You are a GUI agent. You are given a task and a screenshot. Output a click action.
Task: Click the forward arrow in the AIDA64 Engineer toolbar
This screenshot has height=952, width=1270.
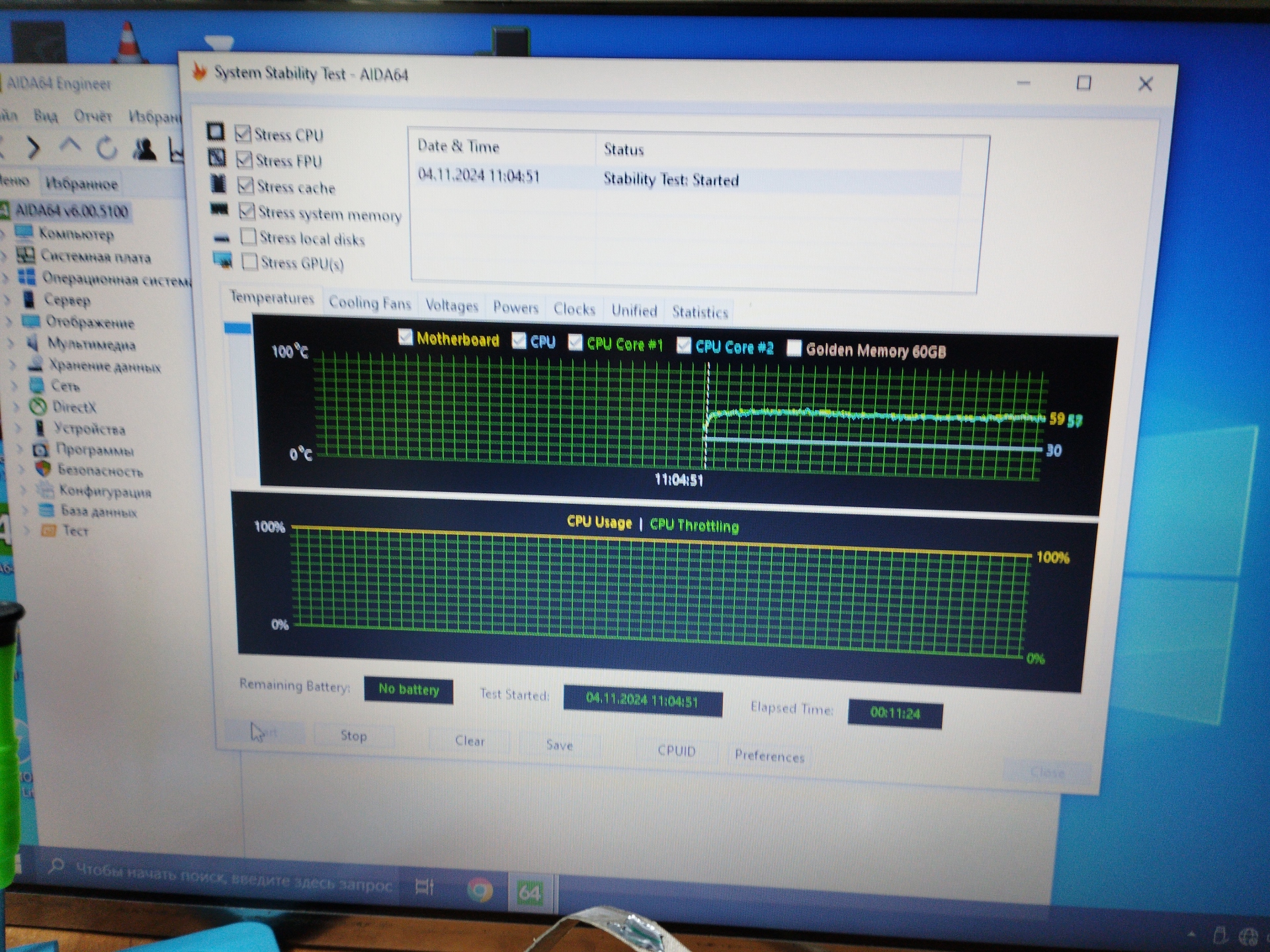tap(33, 147)
